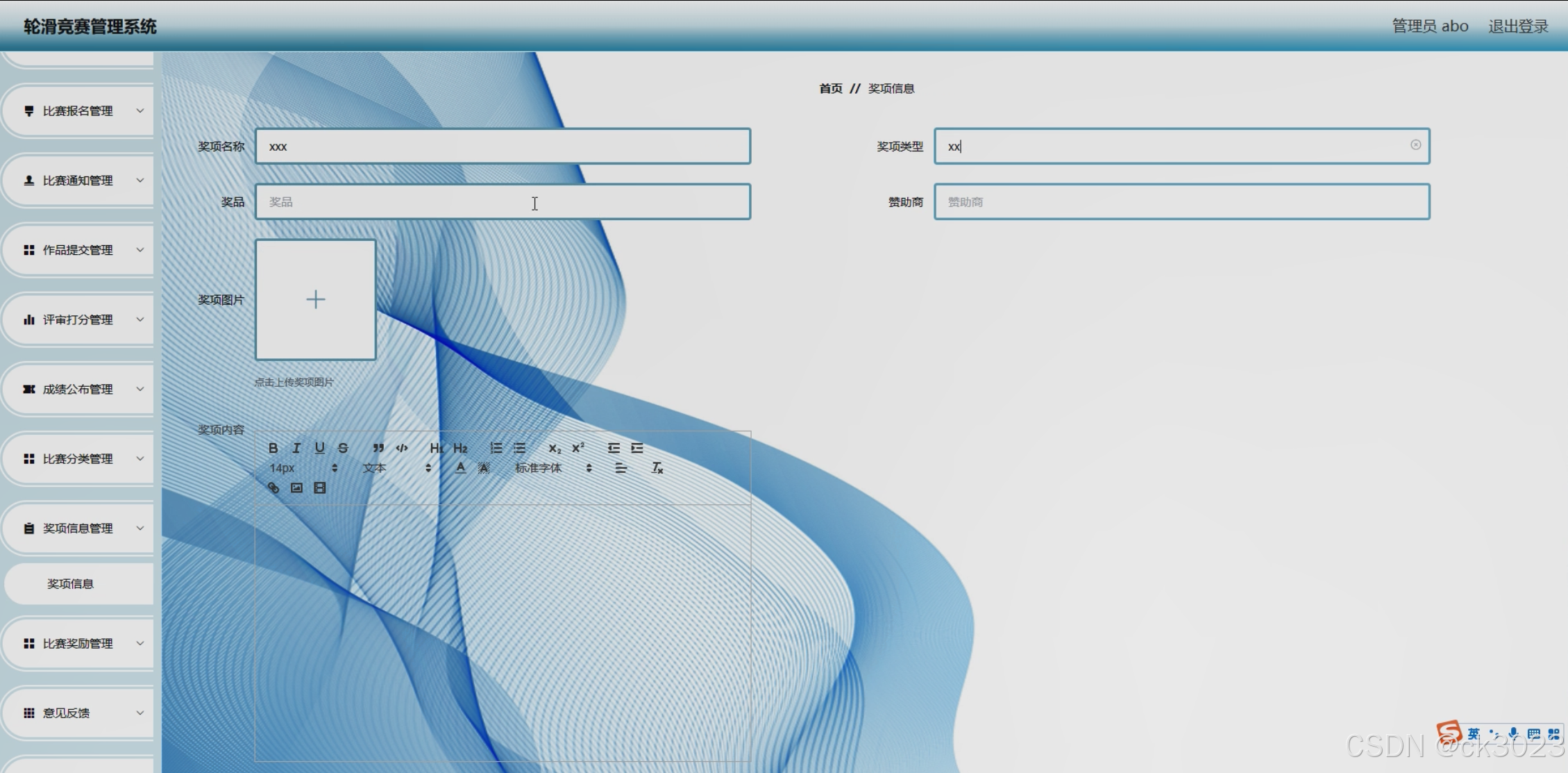Insert a link in the editor
This screenshot has width=1568, height=773.
pyautogui.click(x=273, y=488)
